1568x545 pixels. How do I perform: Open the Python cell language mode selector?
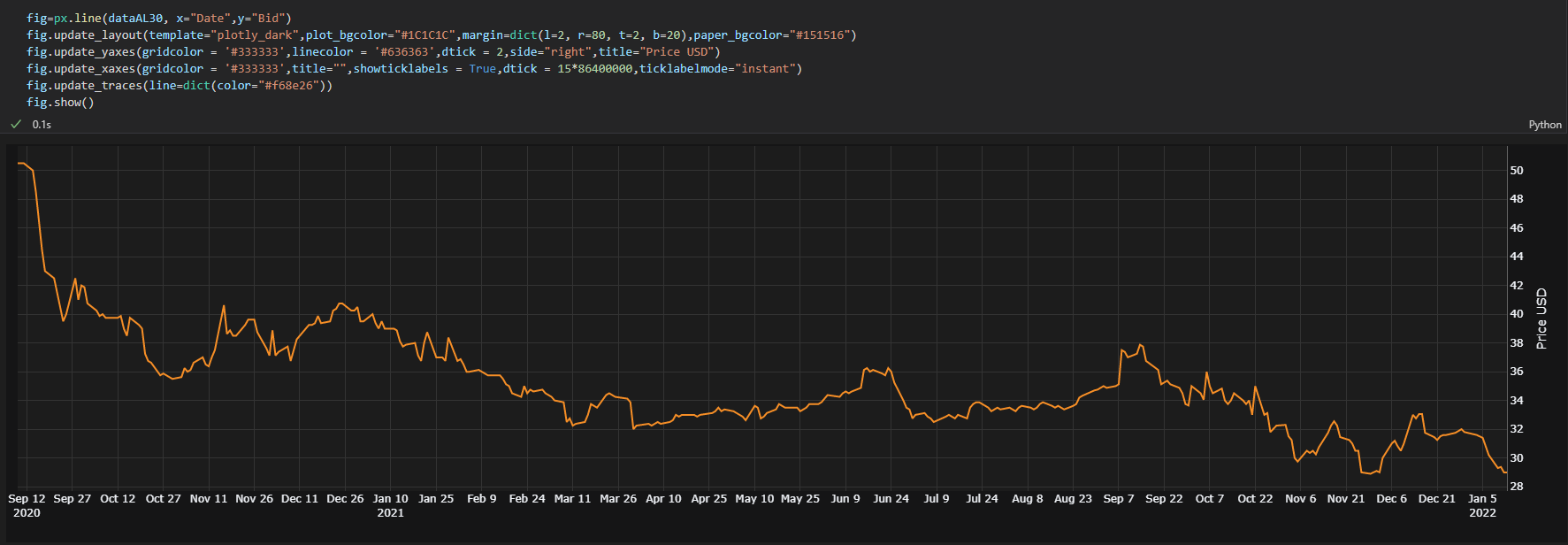1545,125
